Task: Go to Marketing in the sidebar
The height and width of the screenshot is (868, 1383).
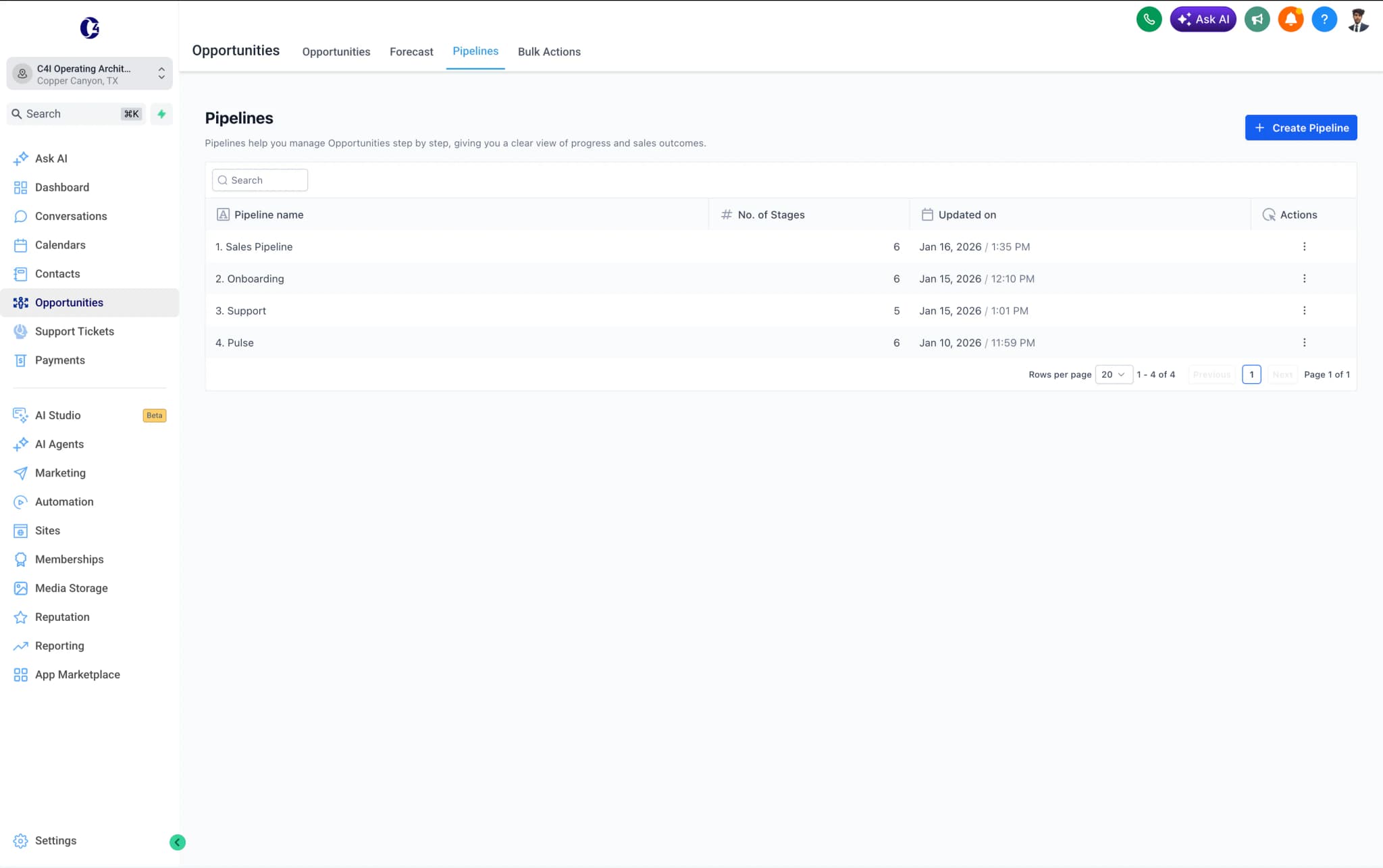Action: [x=90, y=473]
